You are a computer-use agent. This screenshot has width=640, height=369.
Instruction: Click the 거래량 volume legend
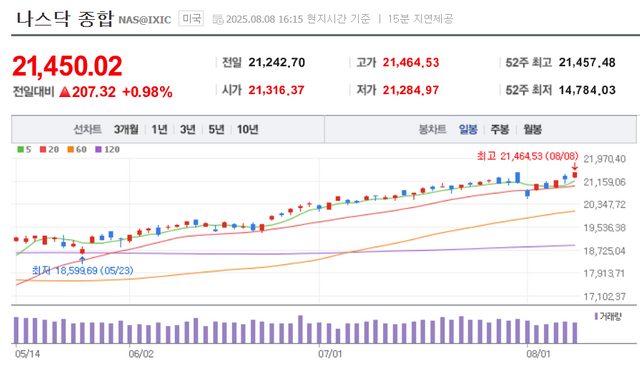tap(608, 316)
